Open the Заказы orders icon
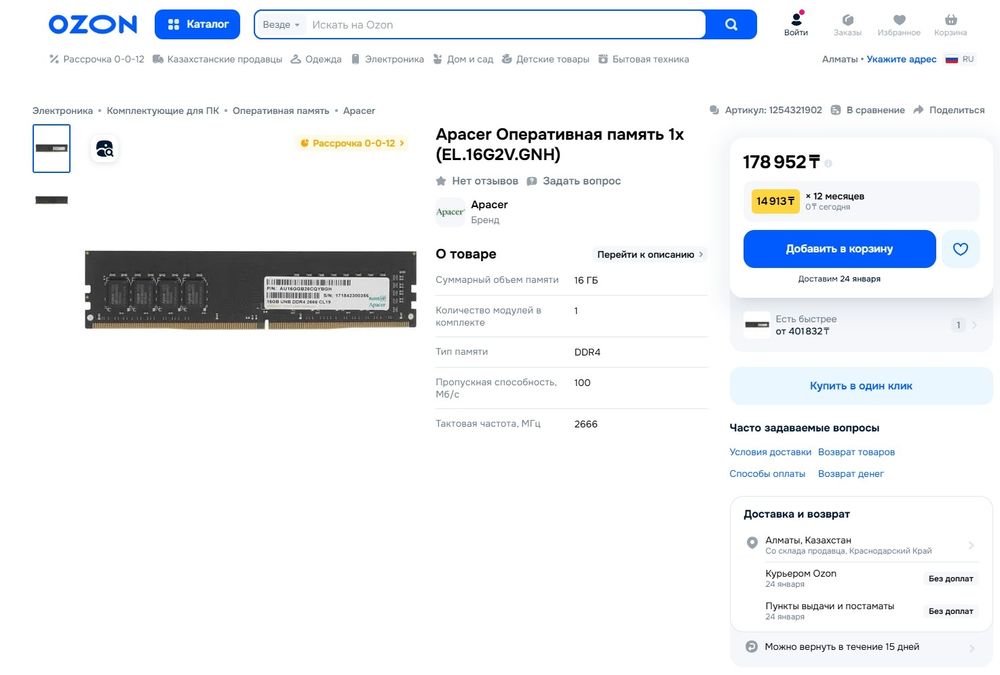Screen dimensions: 1000x675 (847, 25)
